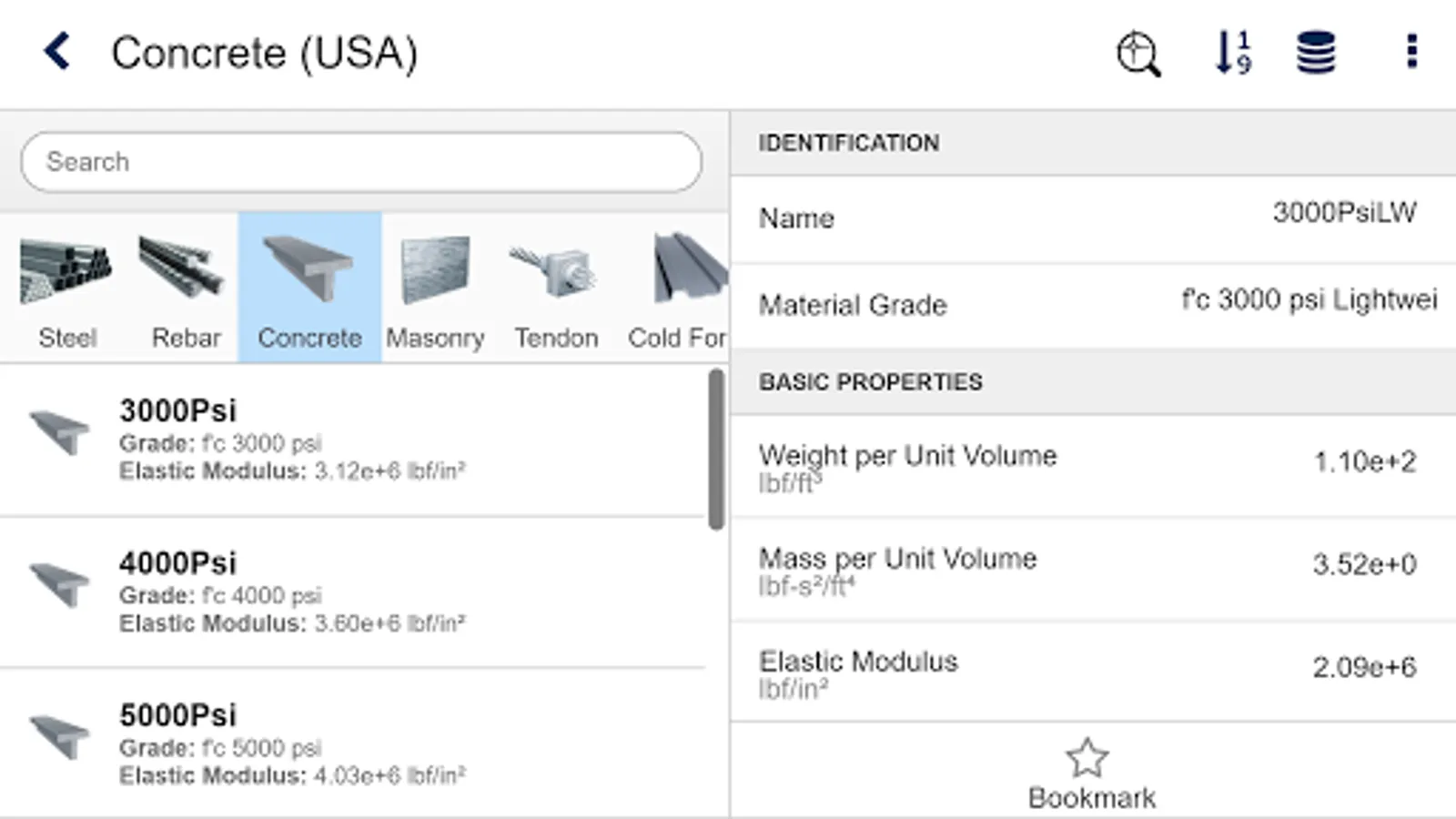Choose the Tendon material category

[x=556, y=288]
